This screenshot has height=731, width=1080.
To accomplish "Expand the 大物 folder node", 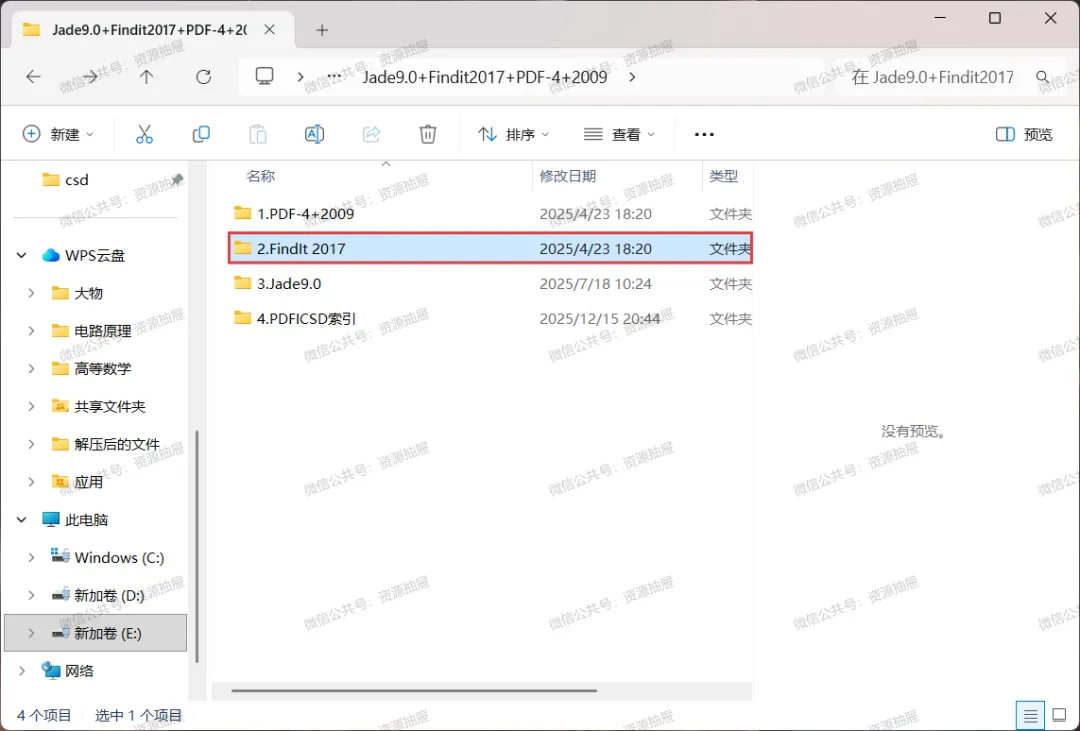I will [x=31, y=294].
